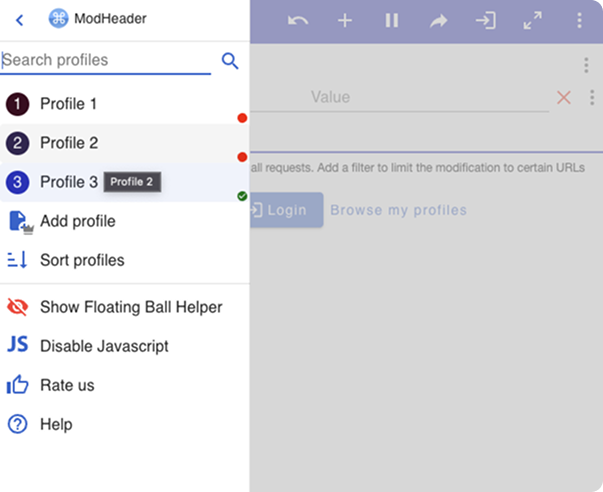Select Profile 1 in the list
Screen dimensions: 603x492
coord(125,104)
